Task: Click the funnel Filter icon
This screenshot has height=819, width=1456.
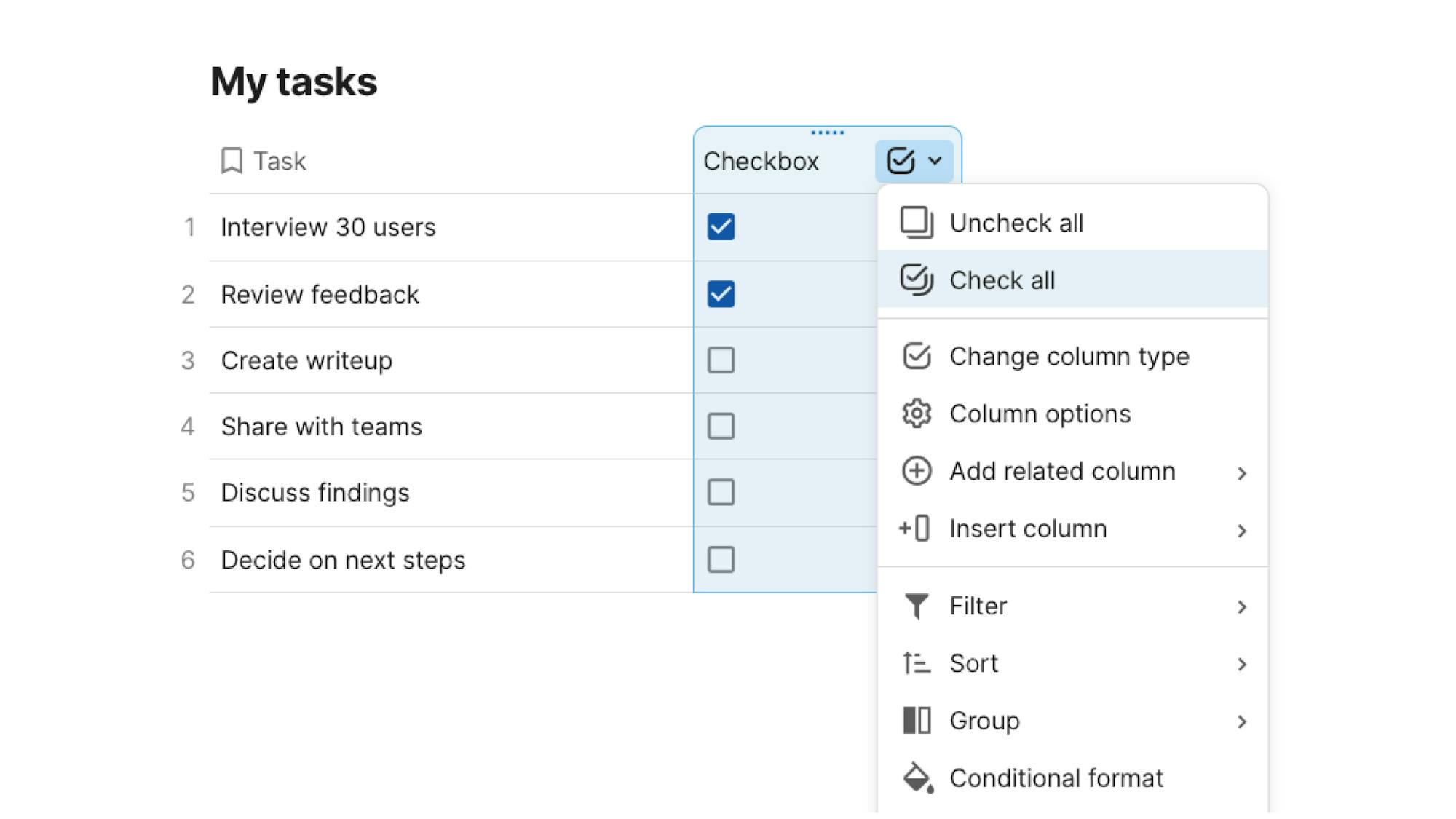Action: point(917,606)
